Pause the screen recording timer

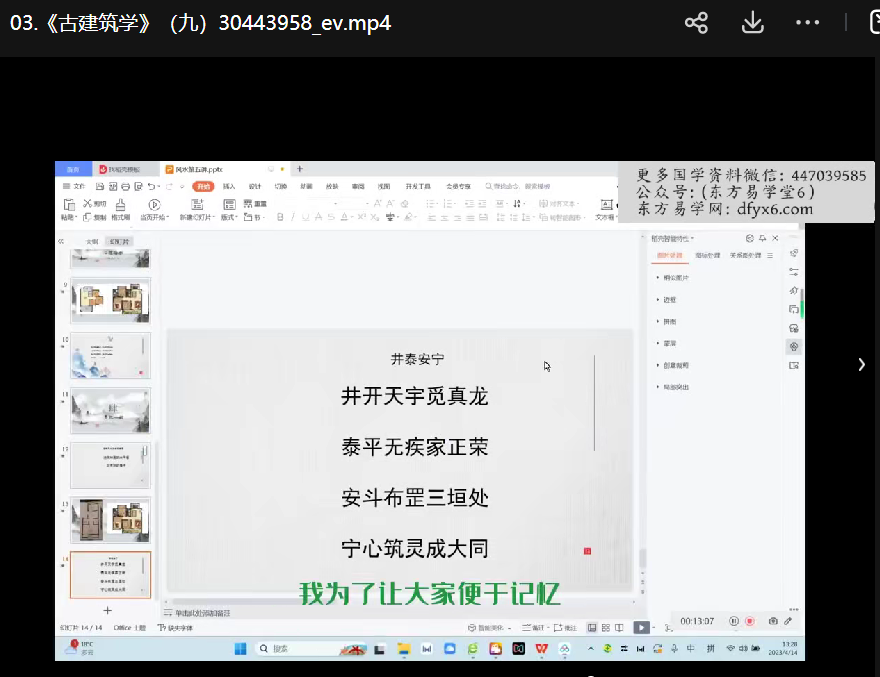coord(734,621)
